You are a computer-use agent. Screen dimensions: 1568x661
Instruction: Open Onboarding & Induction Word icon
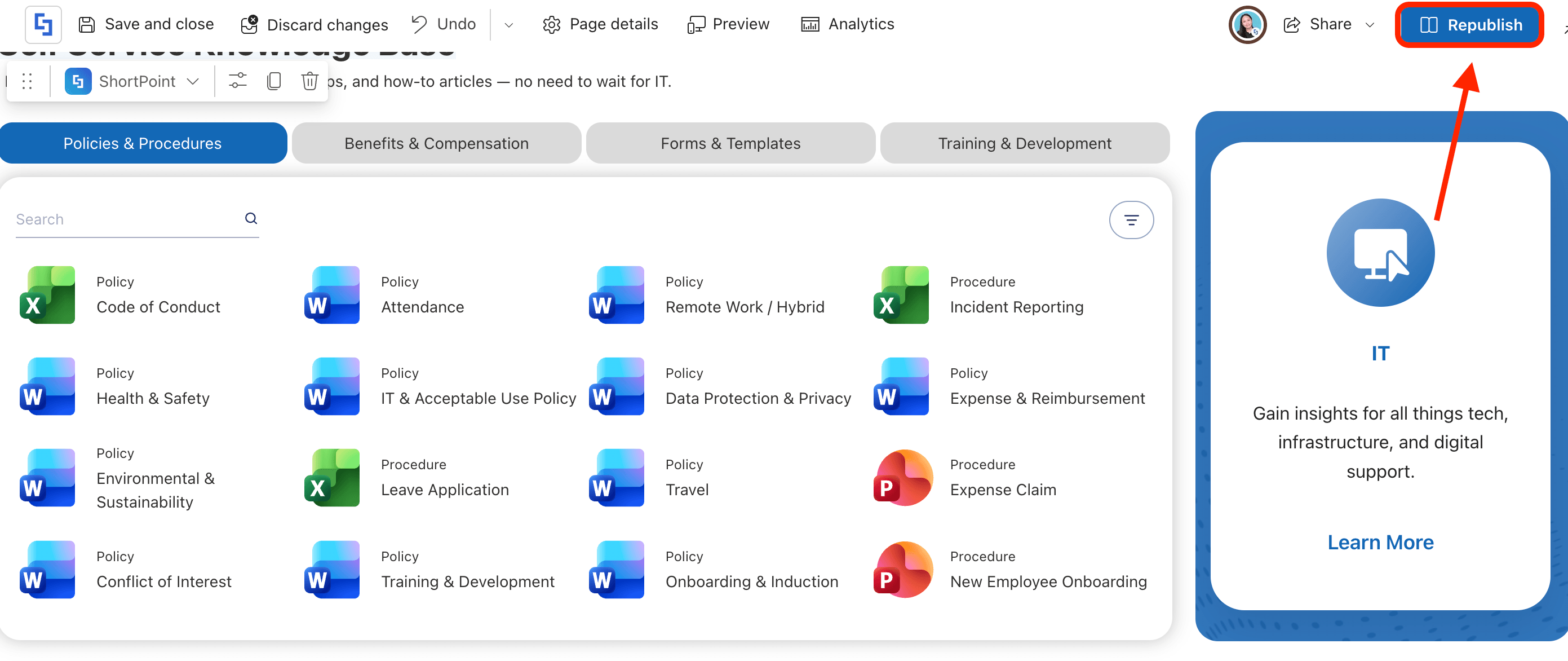(617, 570)
